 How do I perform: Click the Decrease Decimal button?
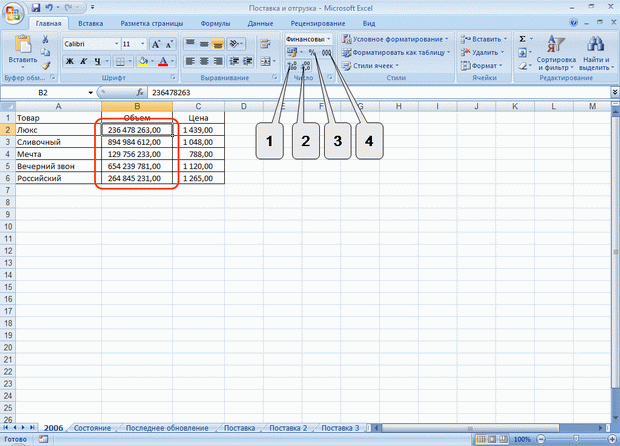306,66
